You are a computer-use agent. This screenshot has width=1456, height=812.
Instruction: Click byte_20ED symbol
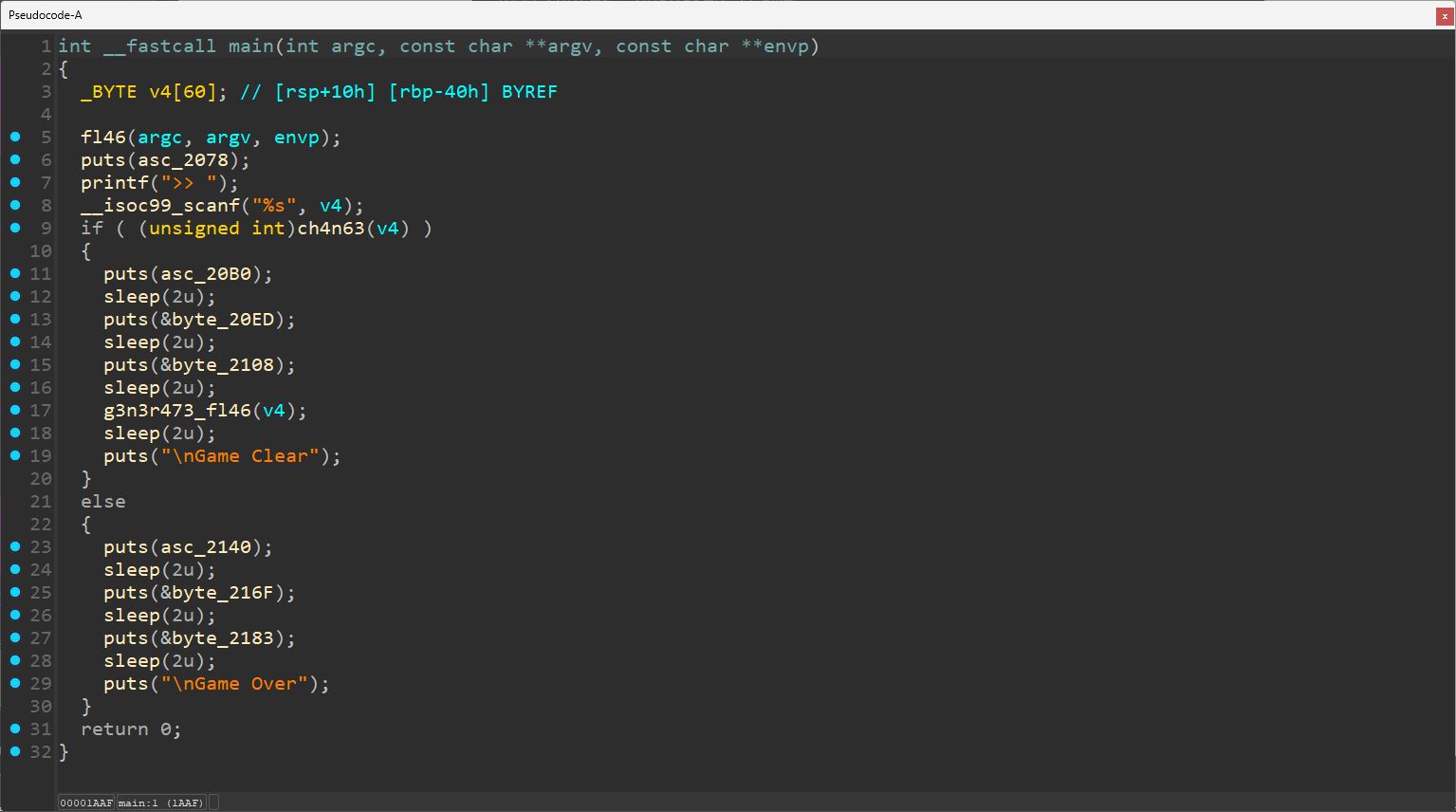(223, 320)
